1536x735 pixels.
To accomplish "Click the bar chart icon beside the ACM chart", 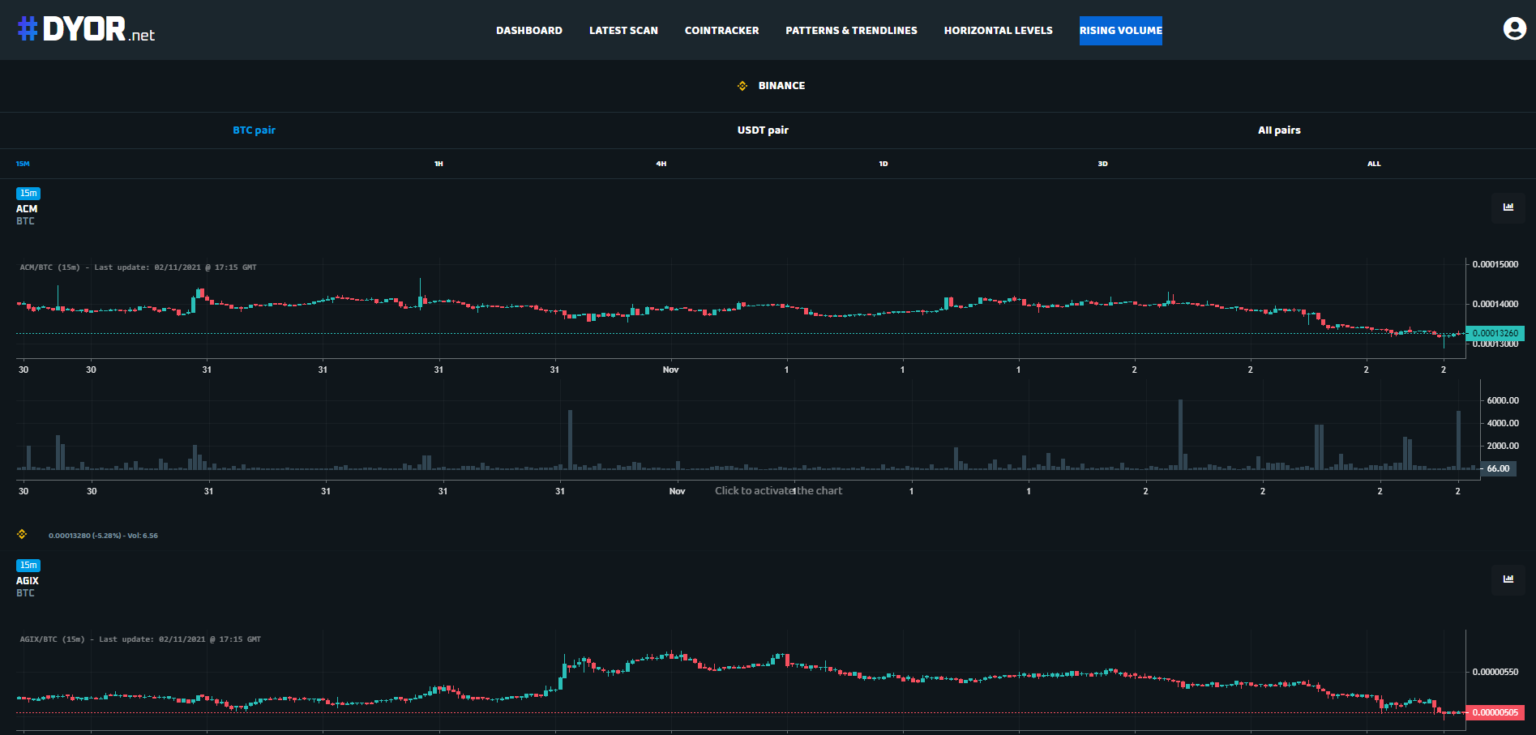I will coord(1508,207).
